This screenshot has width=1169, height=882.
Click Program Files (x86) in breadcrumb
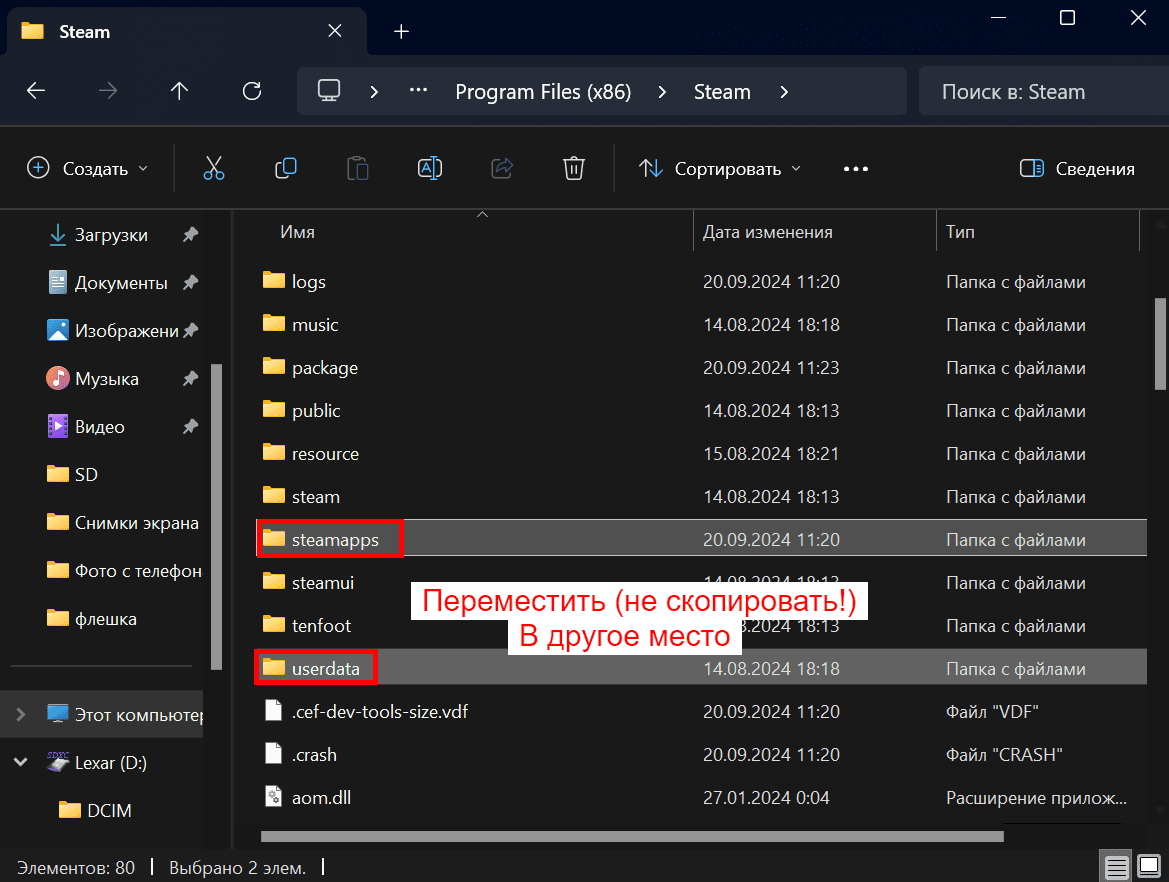click(543, 92)
